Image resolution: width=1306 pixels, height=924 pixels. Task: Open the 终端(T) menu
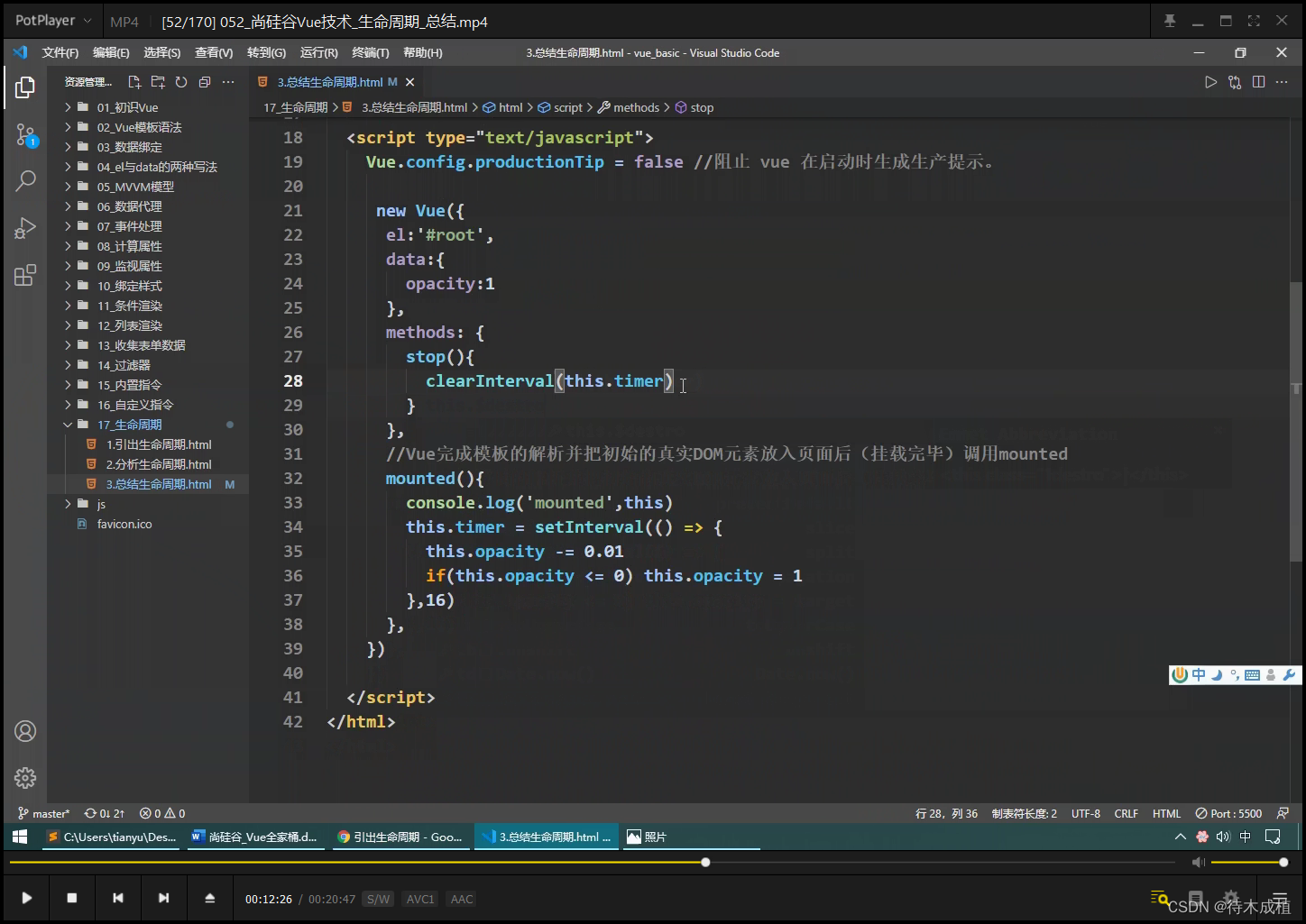(371, 53)
